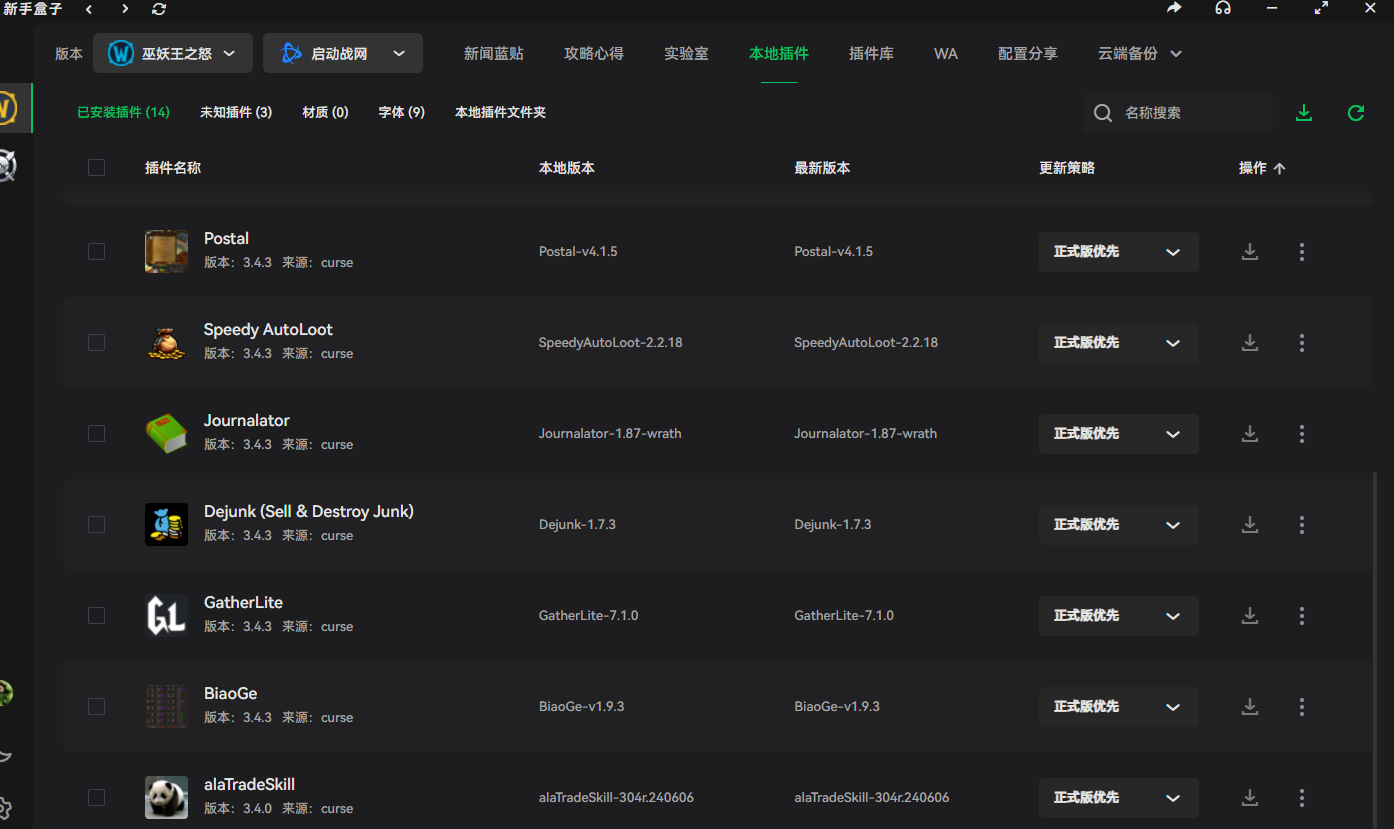The height and width of the screenshot is (829, 1394).
Task: Click the download icon for GatherLite
Action: point(1250,616)
